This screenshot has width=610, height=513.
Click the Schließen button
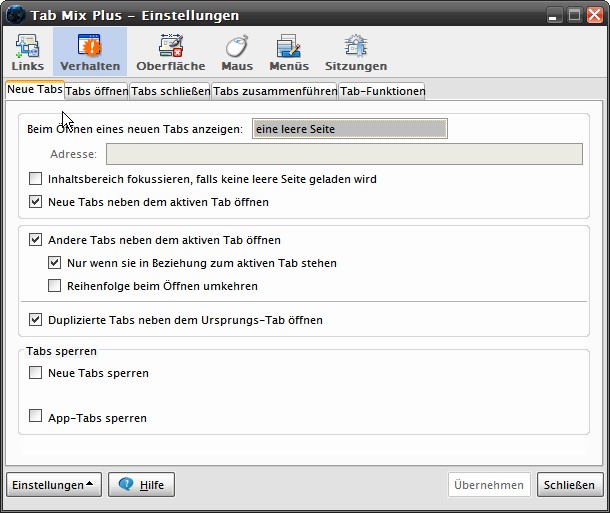(570, 485)
